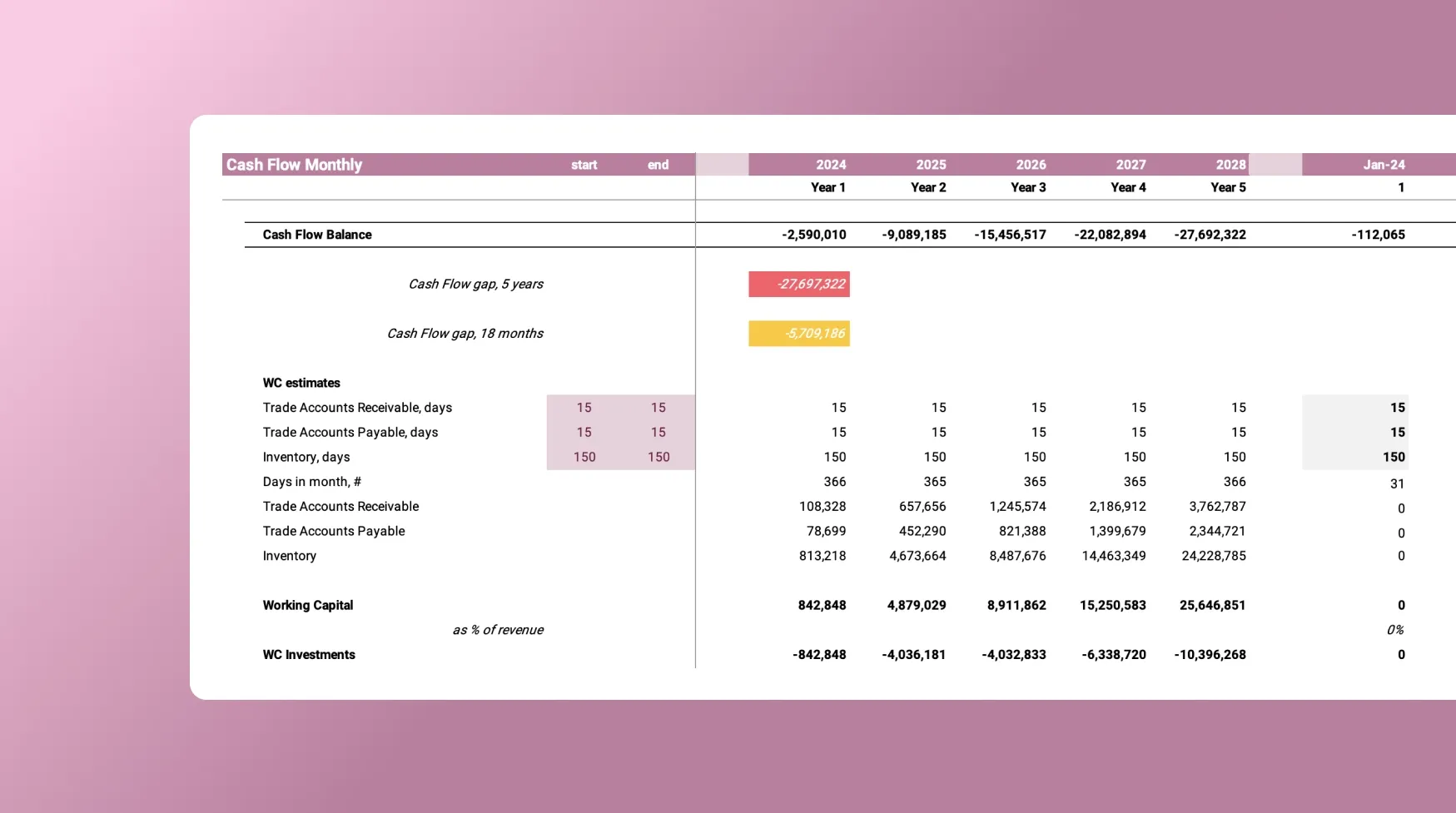
Task: Select Inventory value 14,463,349 for 2027
Action: point(1113,556)
